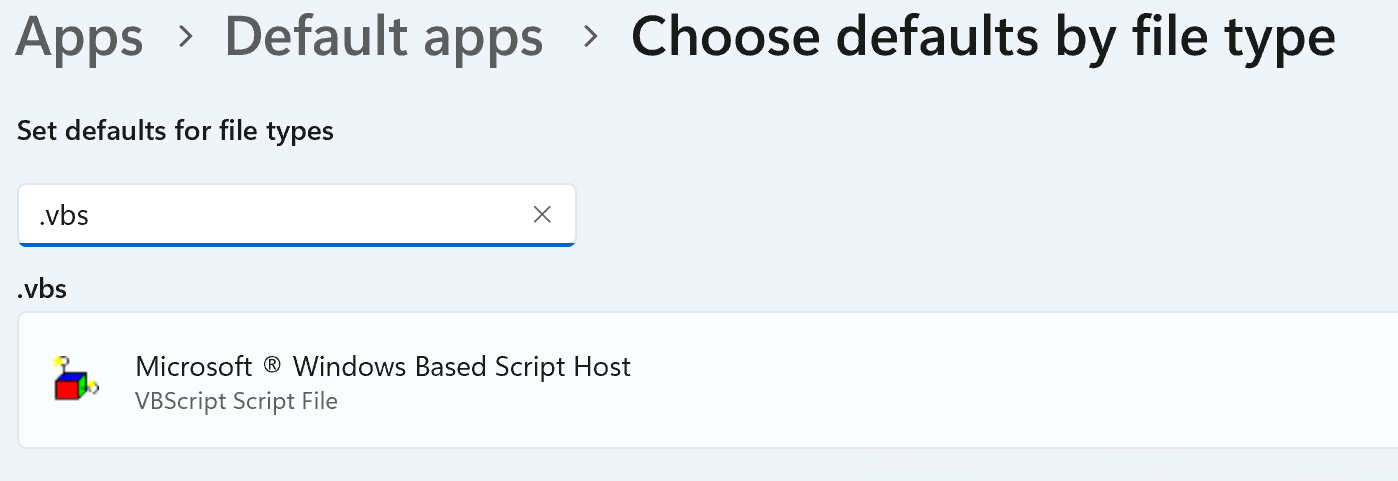Click the word Host in app name
This screenshot has height=481, width=1398.
pos(601,367)
